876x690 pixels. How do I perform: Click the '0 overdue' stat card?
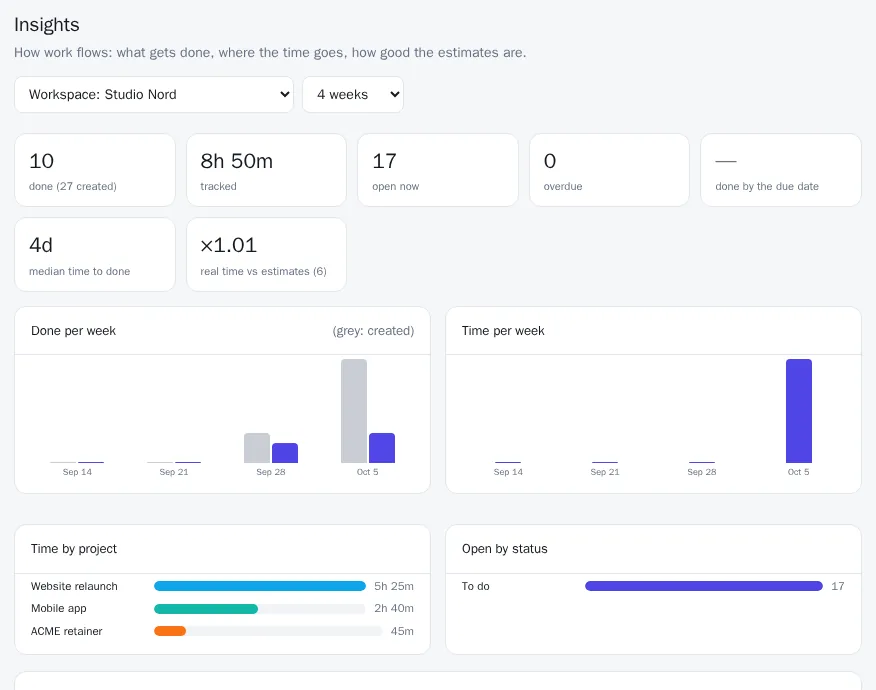(x=610, y=170)
